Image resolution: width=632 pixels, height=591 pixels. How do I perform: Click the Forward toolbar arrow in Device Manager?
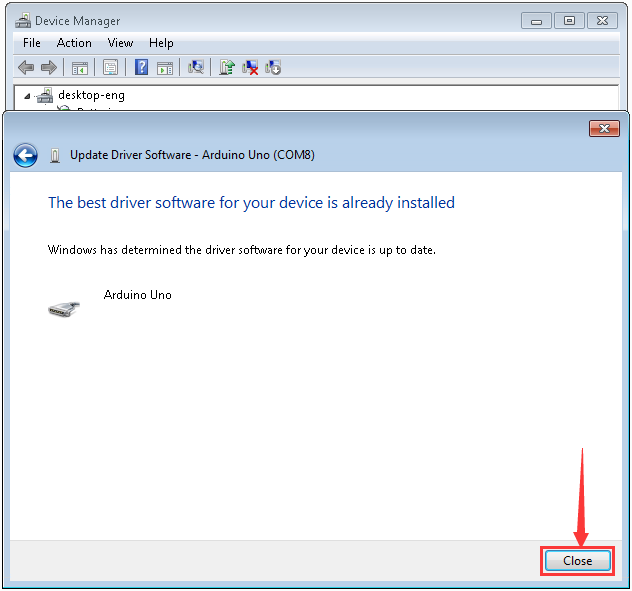[48, 68]
